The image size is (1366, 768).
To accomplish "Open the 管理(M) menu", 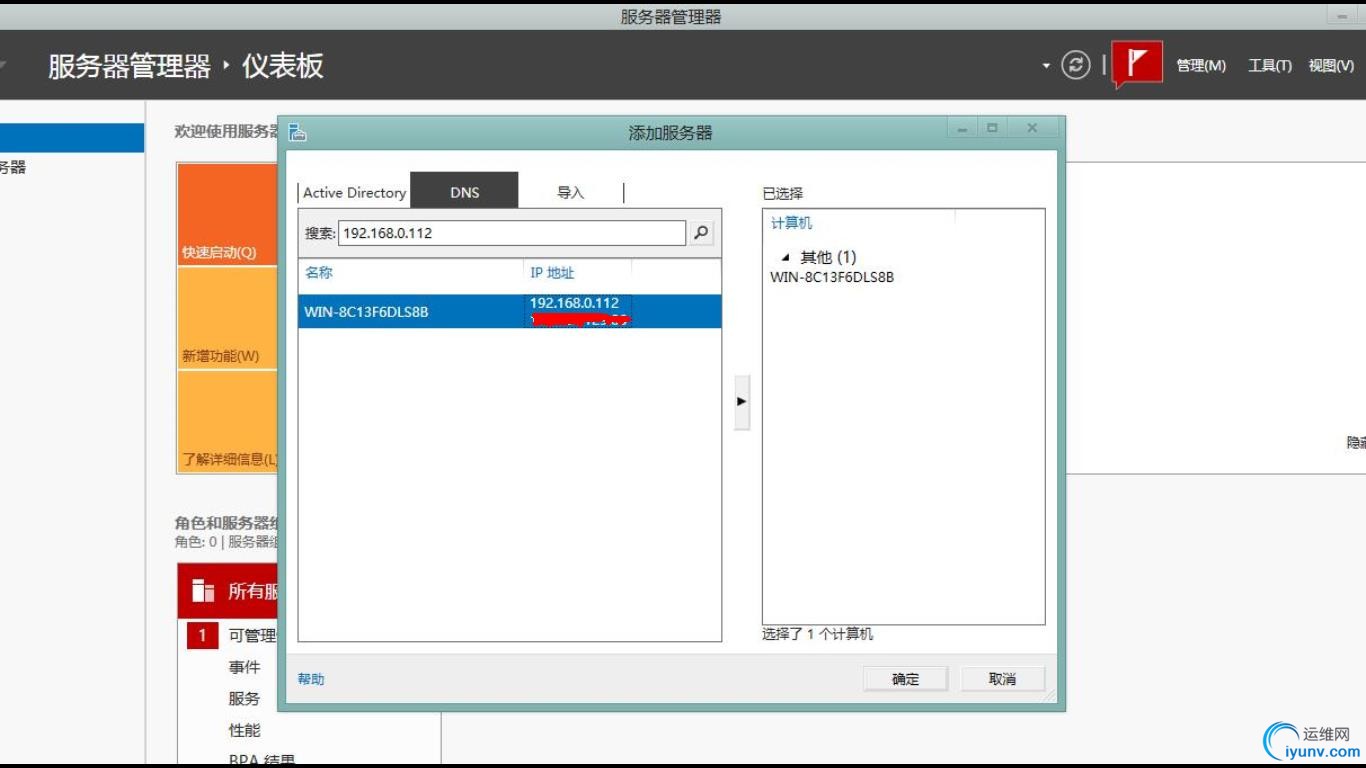I will tap(1201, 66).
